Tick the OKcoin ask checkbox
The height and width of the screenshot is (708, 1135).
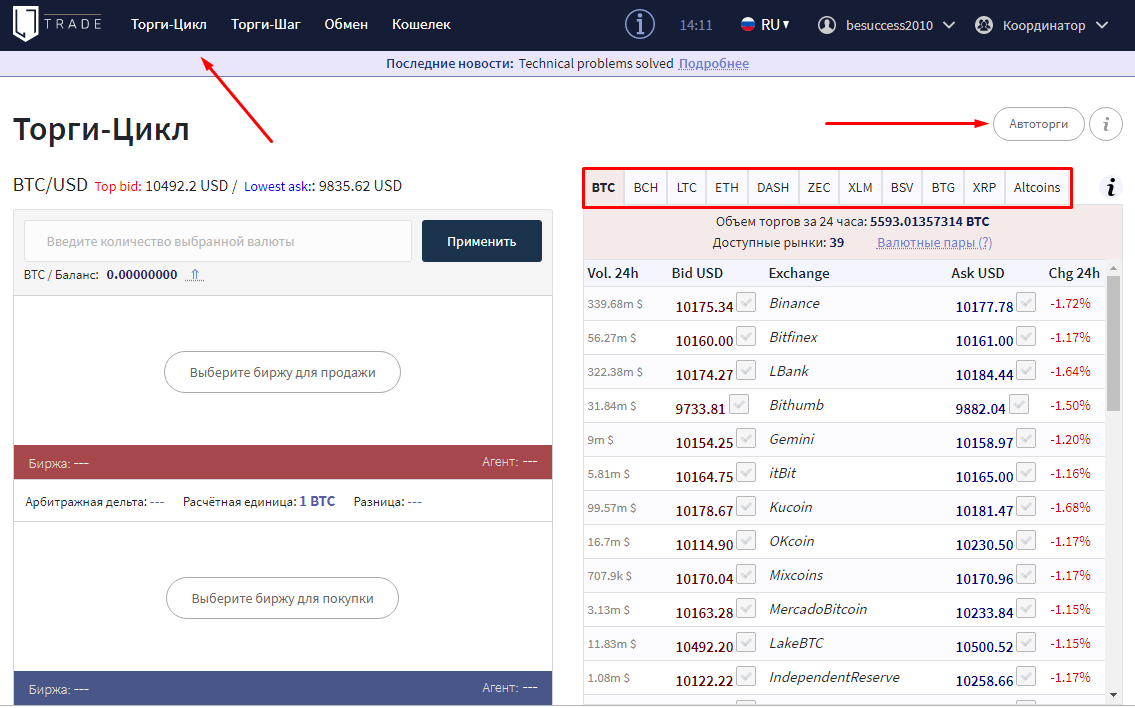pyautogui.click(x=1026, y=540)
